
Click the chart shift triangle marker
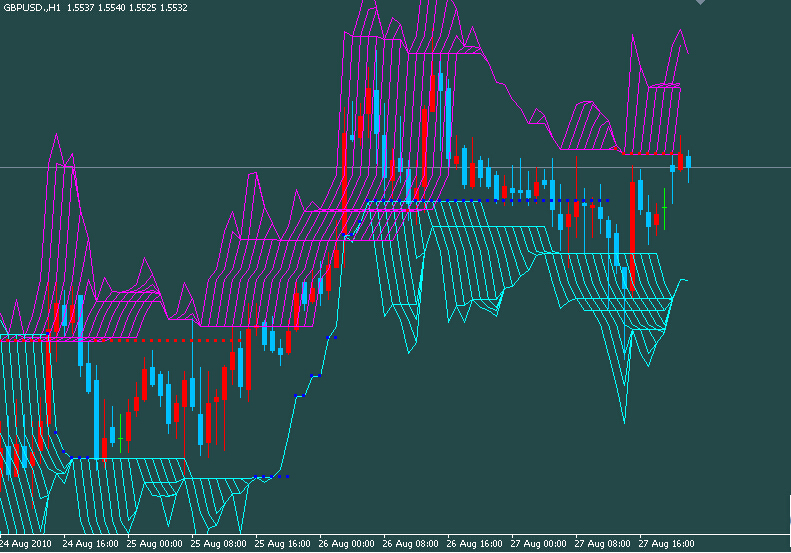point(700,2)
